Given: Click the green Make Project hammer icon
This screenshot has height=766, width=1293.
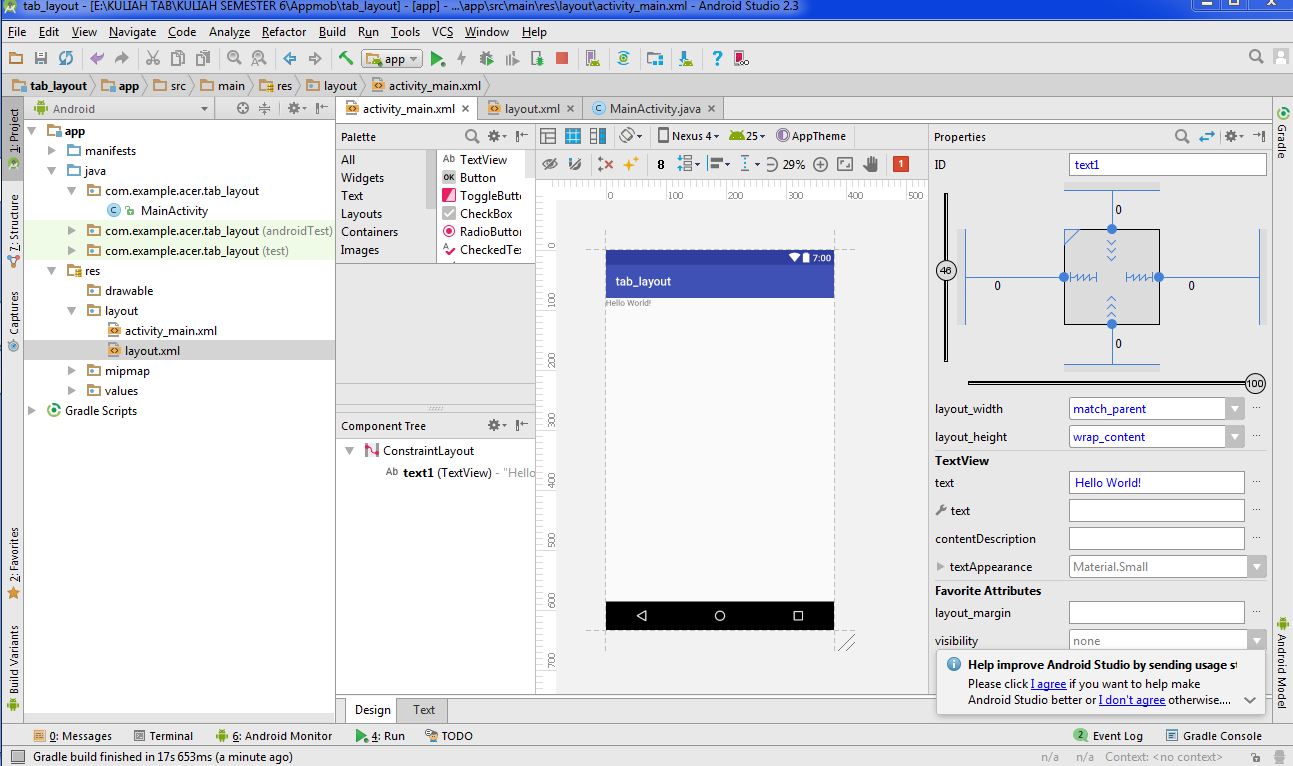Looking at the screenshot, I should click(x=346, y=59).
